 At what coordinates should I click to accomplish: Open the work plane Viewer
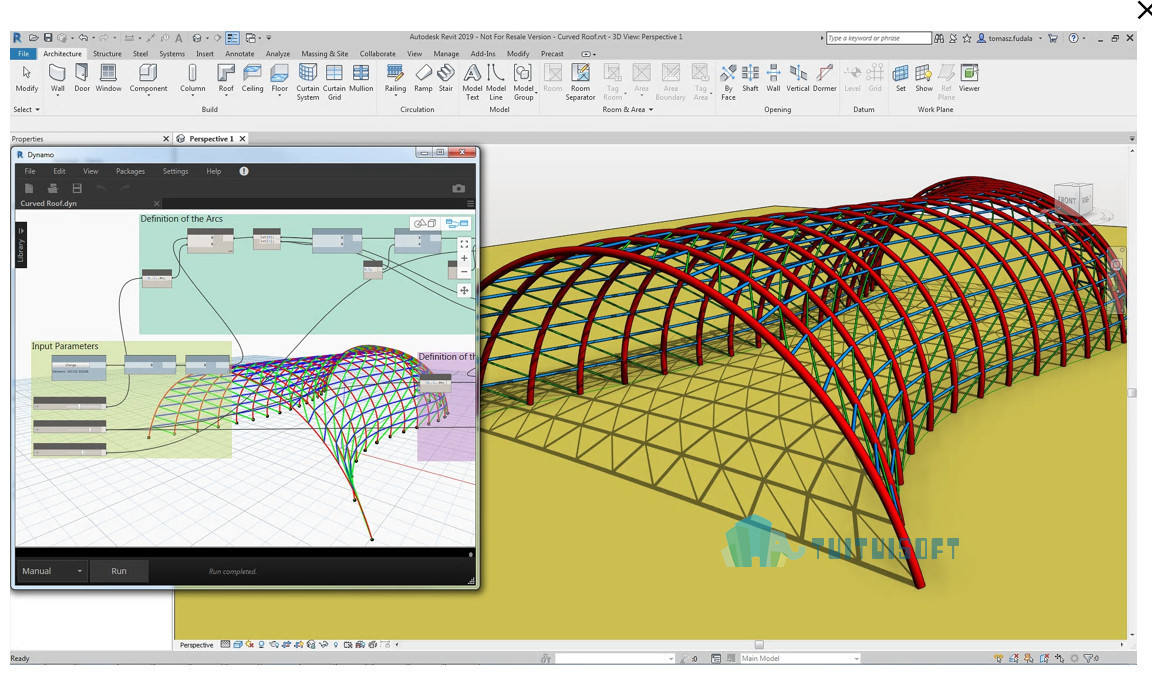pyautogui.click(x=969, y=78)
